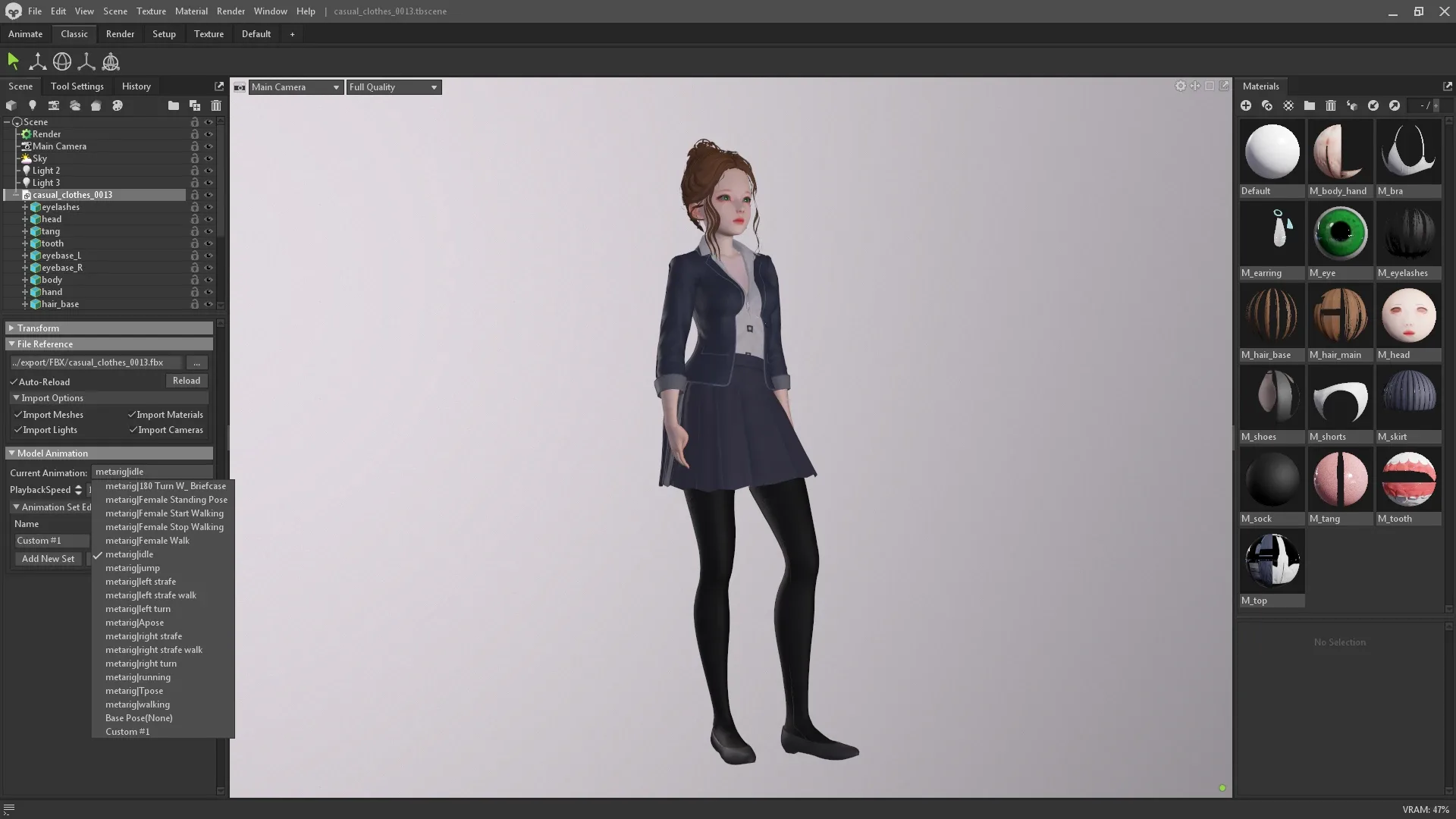Click the PlaybackSpeed stepper arrows
This screenshot has height=819, width=1456.
[x=78, y=490]
